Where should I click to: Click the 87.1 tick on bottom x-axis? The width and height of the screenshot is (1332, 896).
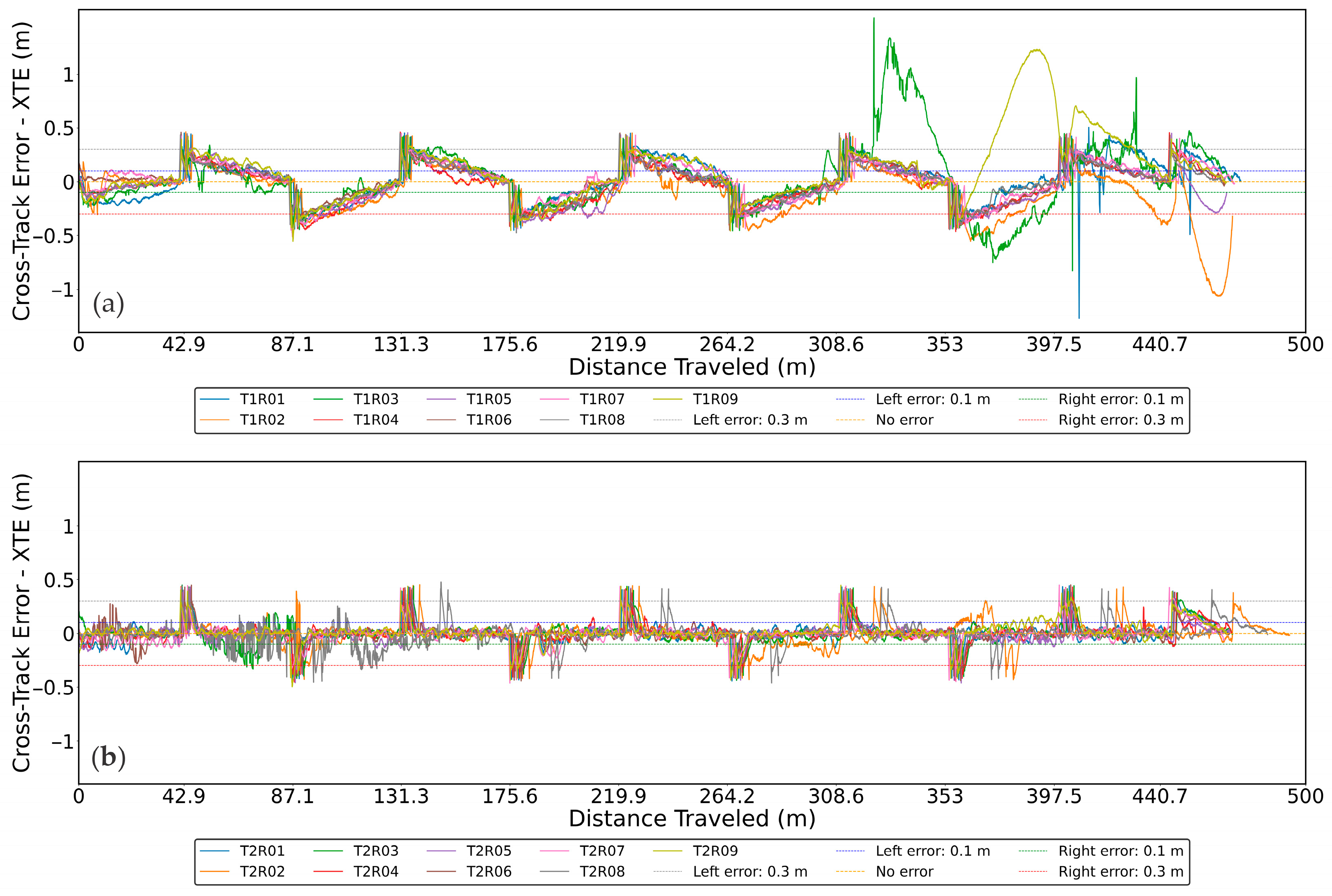pos(292,796)
